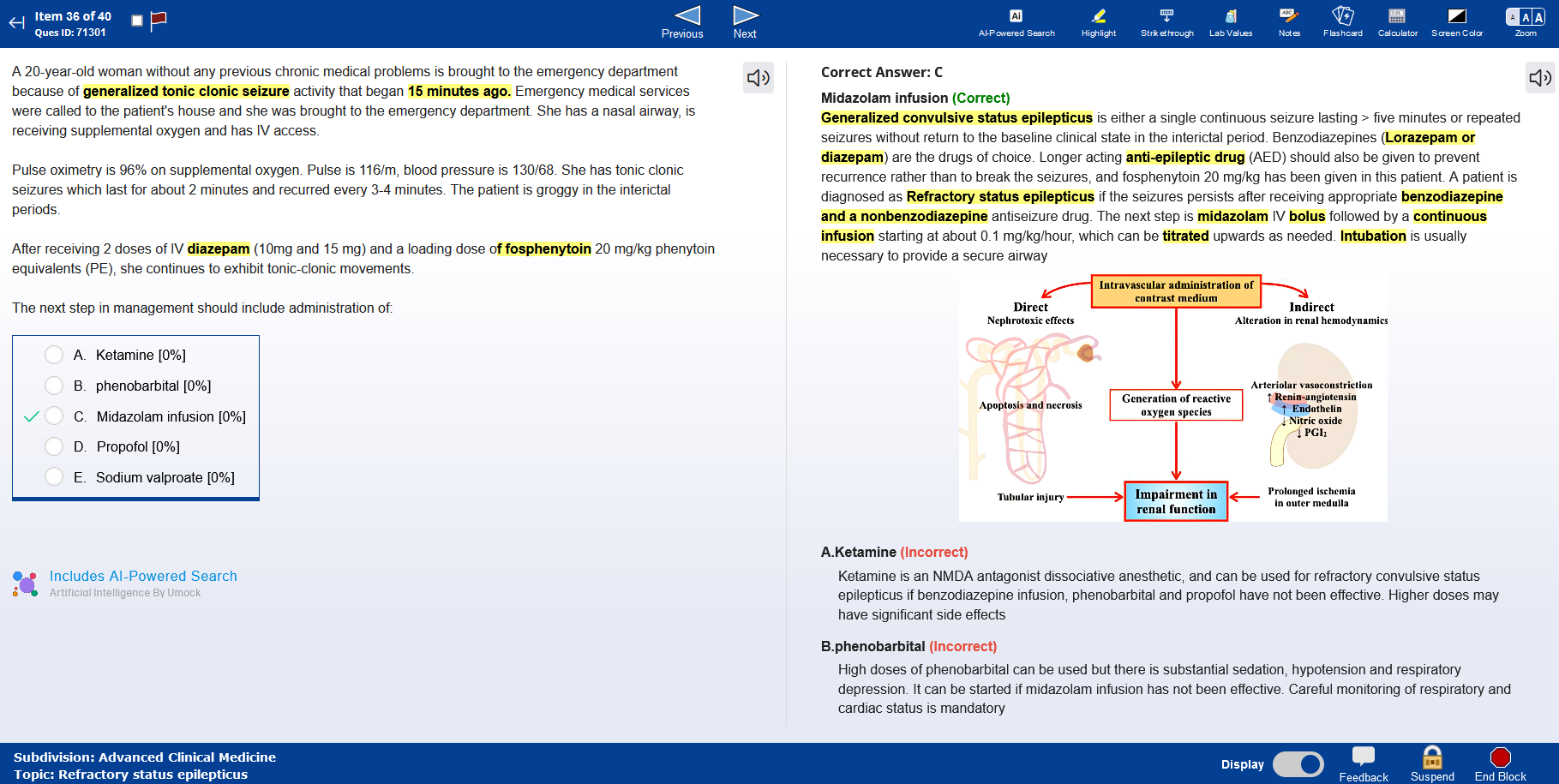Choose the largest Zoom letter size

(x=1538, y=17)
